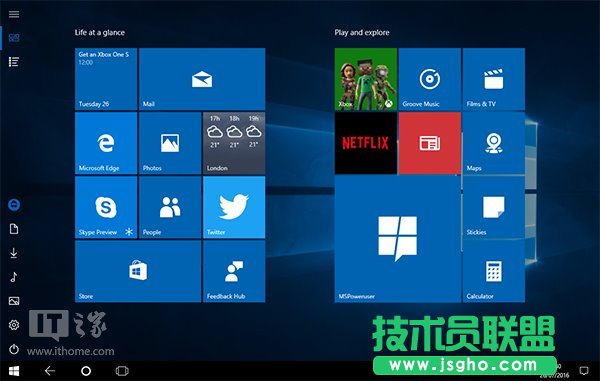This screenshot has height=381, width=600.
Task: Open the People tile
Action: 170,207
